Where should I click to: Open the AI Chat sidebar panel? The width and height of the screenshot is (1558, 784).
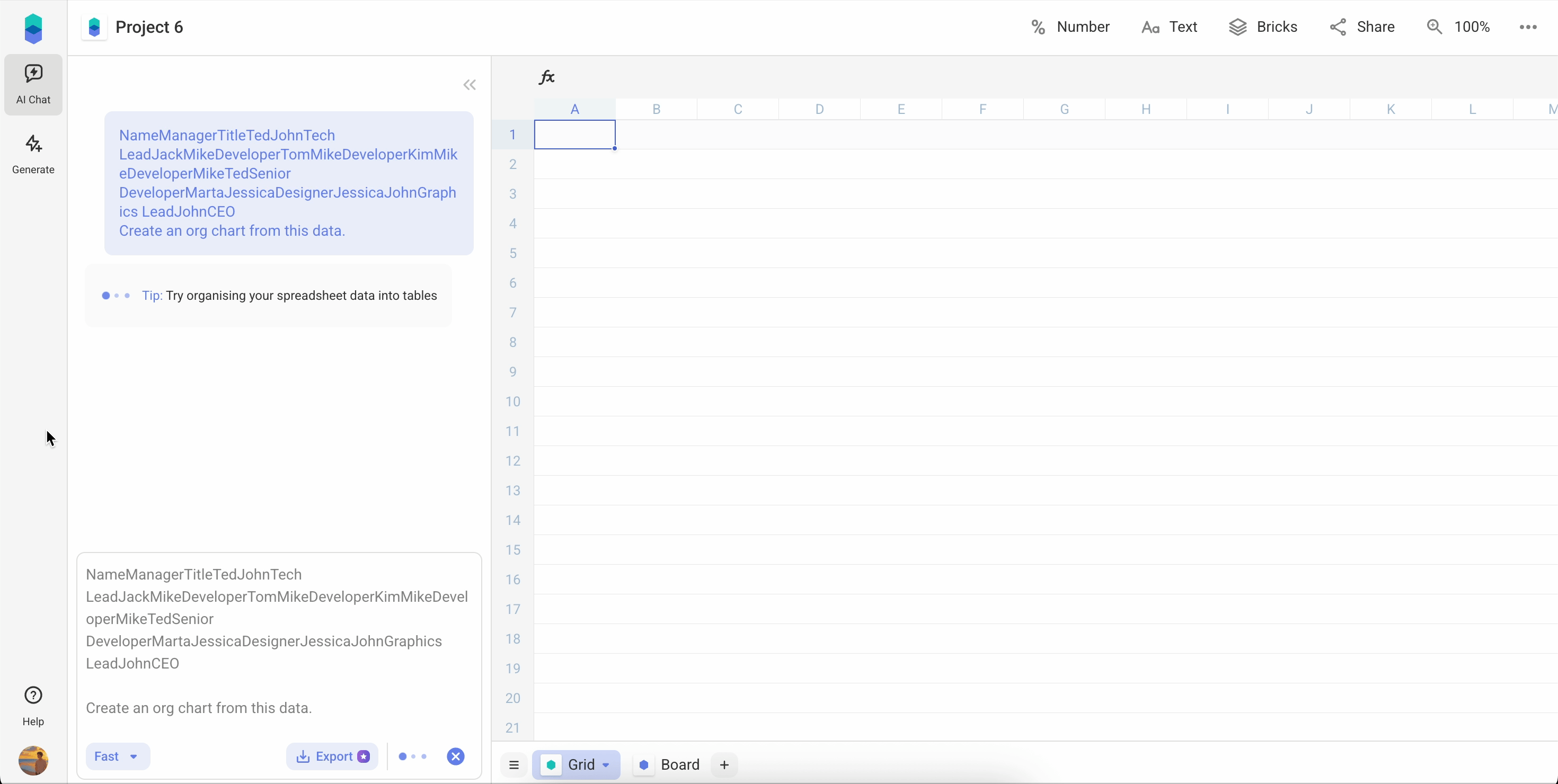pos(33,84)
